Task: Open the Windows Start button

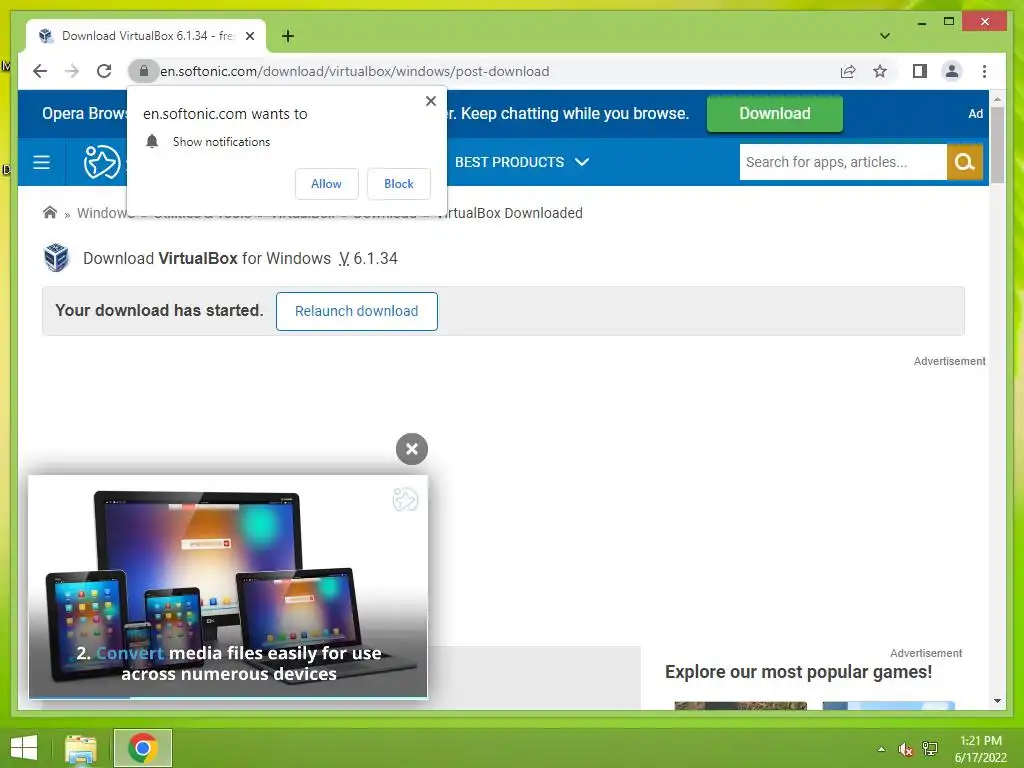Action: tap(24, 748)
